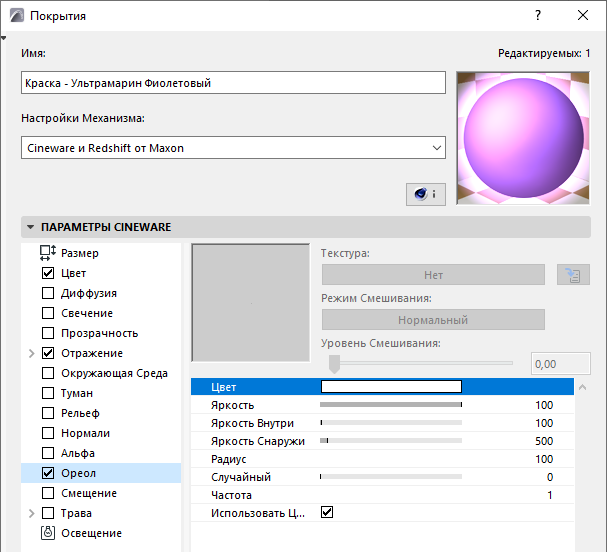Click the Частота parameter label
607x552 pixels.
231,495
